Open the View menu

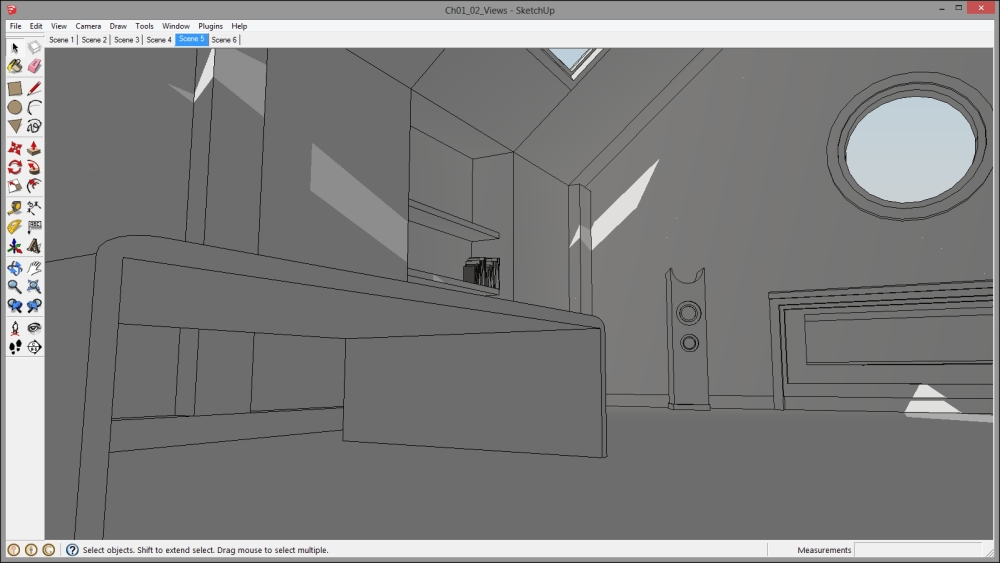coord(59,26)
